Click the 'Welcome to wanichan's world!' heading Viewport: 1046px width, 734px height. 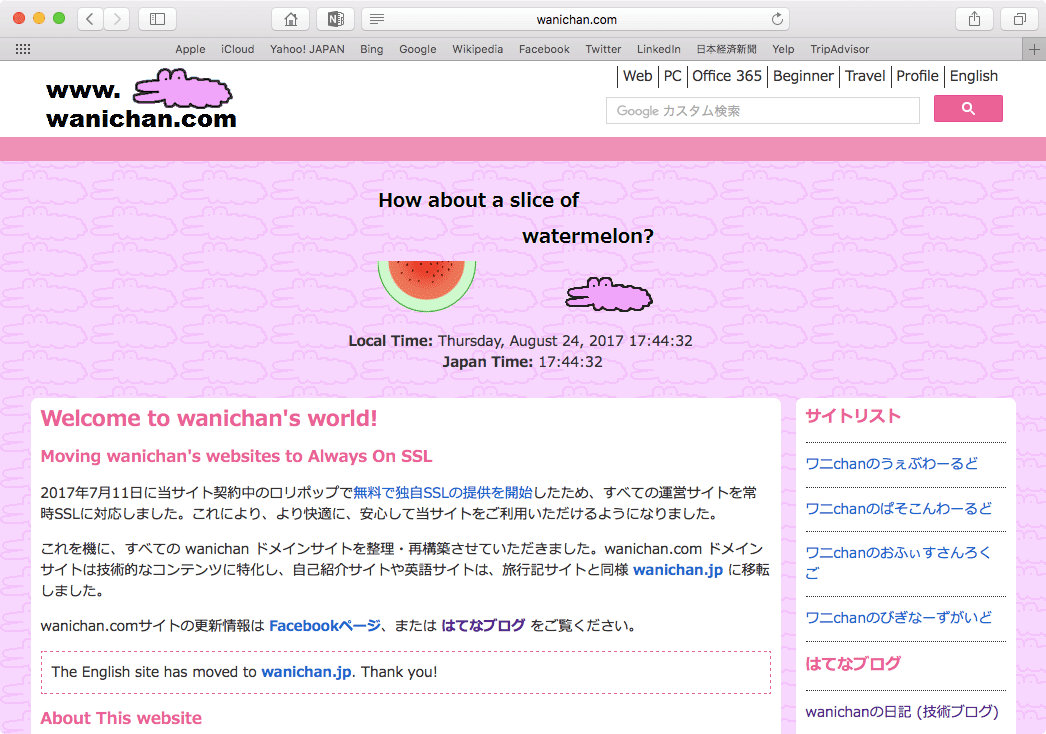coord(209,418)
